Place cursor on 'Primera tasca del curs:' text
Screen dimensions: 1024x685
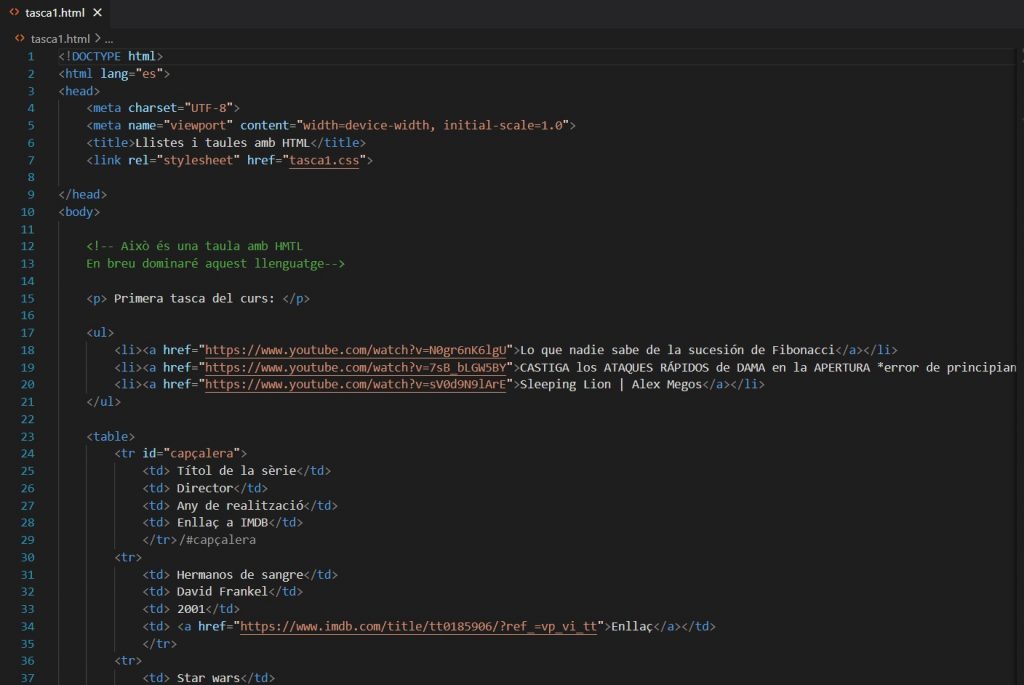pos(194,298)
